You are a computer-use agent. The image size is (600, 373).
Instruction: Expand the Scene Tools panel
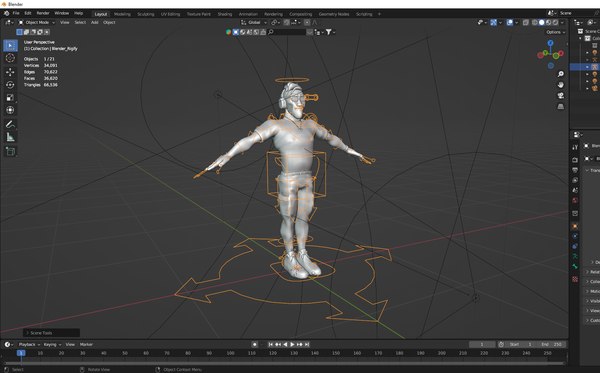[51, 333]
